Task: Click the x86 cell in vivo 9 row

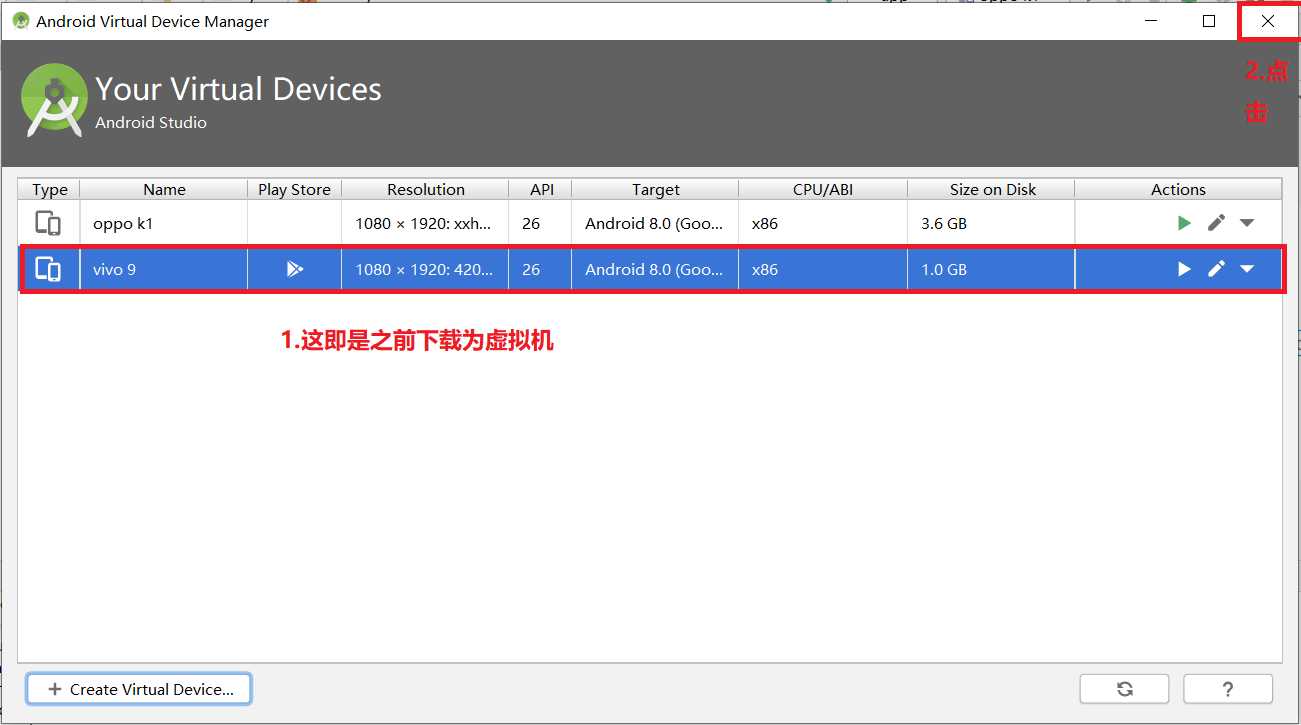Action: 823,269
